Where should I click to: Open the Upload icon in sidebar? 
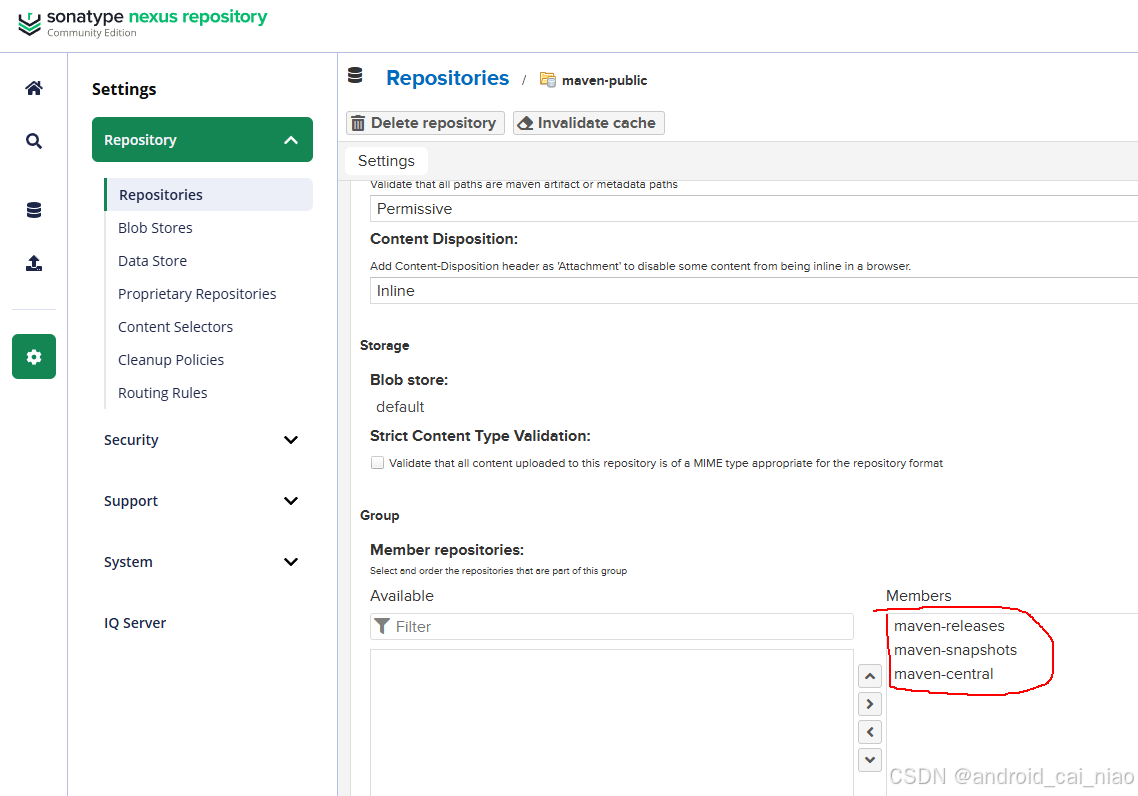(33, 263)
